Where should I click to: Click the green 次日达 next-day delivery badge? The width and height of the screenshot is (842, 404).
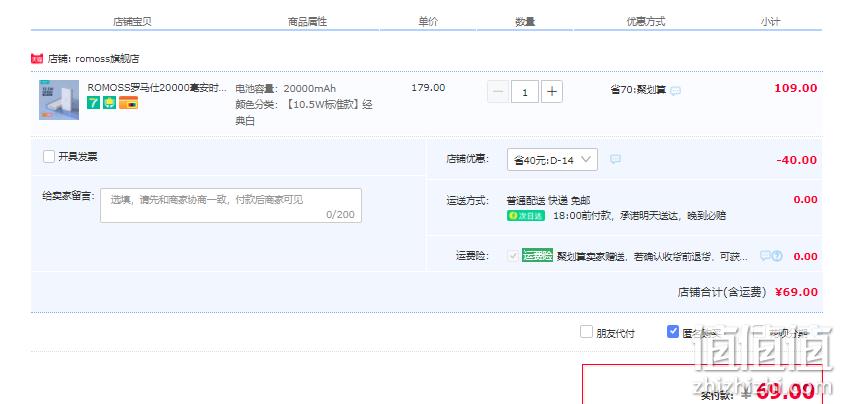pyautogui.click(x=526, y=215)
